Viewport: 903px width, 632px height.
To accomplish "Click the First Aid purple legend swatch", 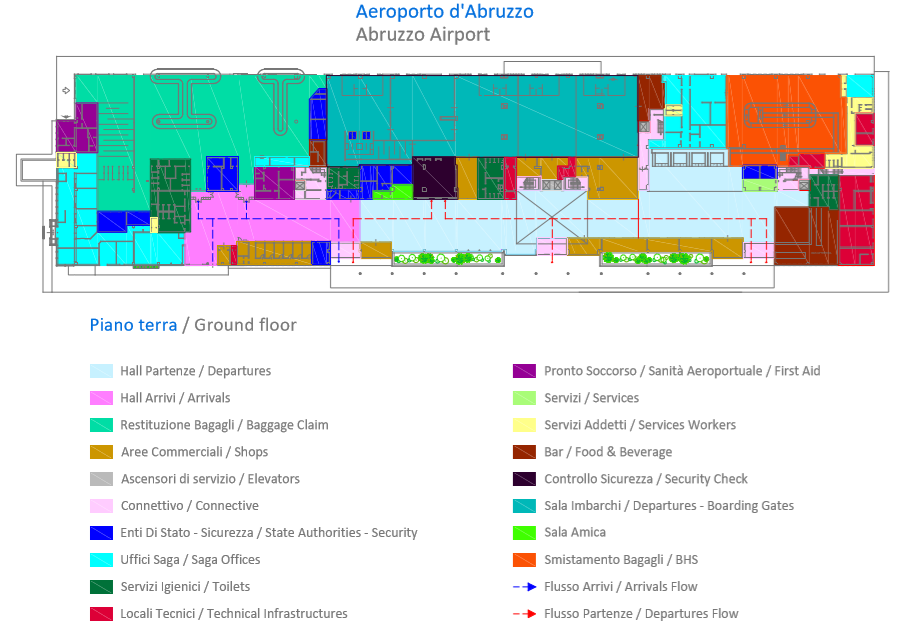I will [524, 371].
